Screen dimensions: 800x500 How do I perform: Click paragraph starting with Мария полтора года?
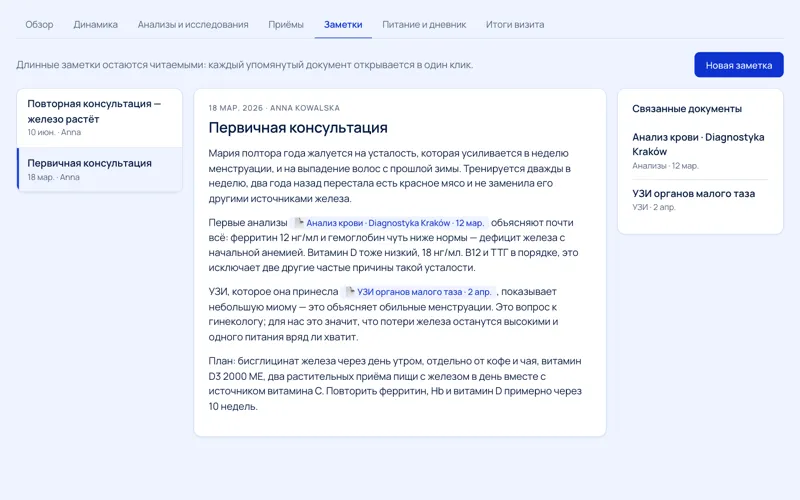(x=390, y=176)
